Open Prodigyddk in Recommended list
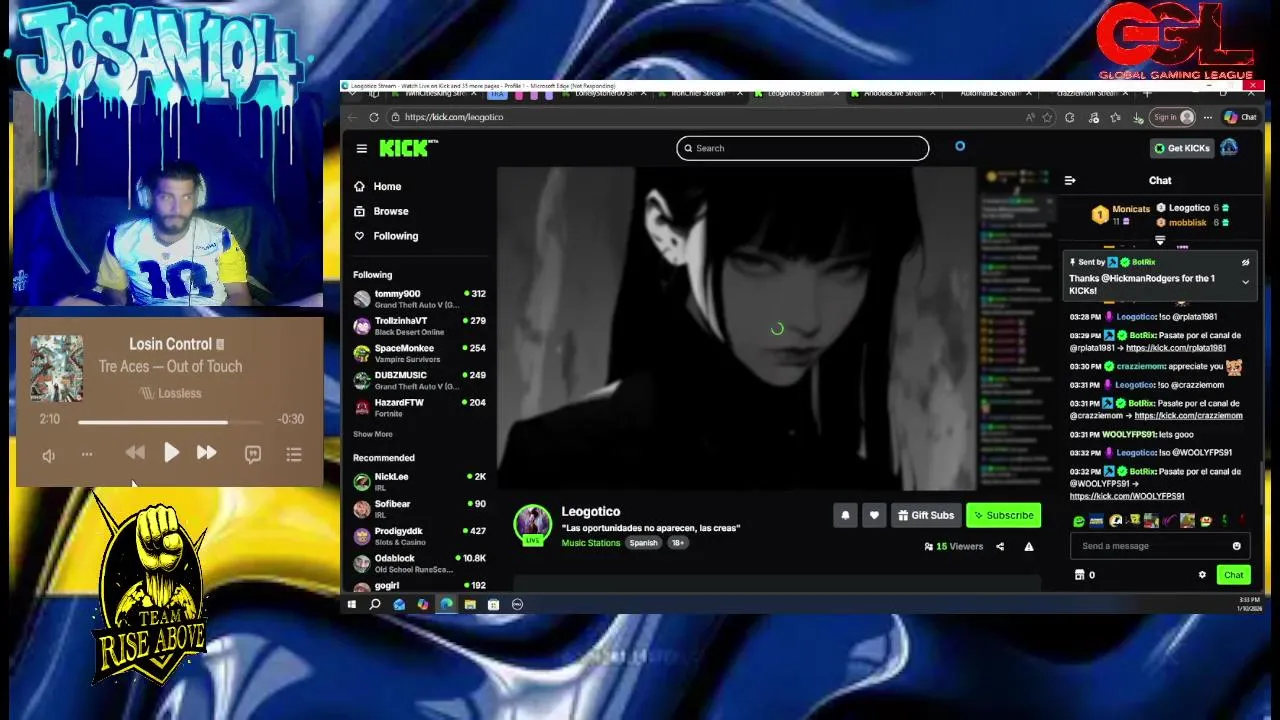Image resolution: width=1280 pixels, height=720 pixels. (x=420, y=535)
